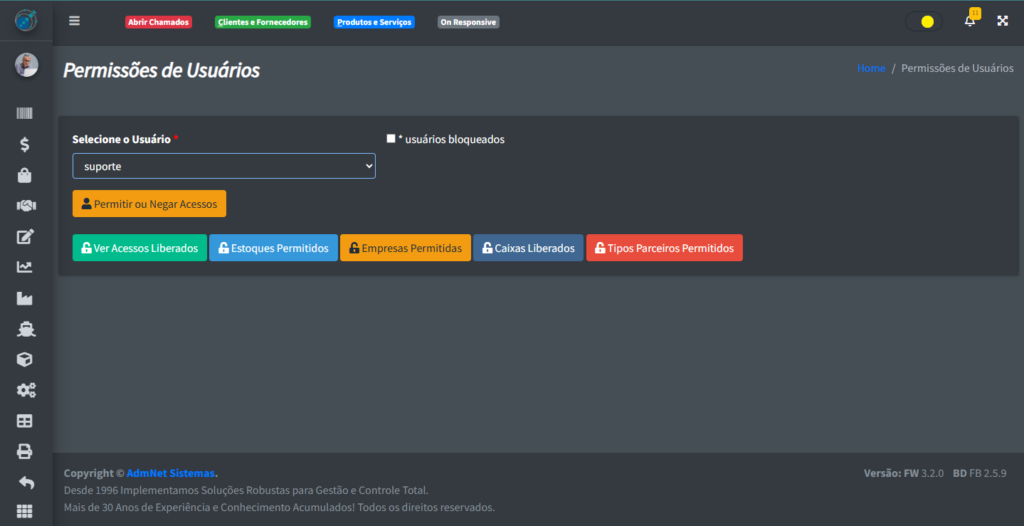Screen dimensions: 1024x526
Task: Open Clientes e Fornecedores shortcut
Action: pyautogui.click(x=263, y=22)
